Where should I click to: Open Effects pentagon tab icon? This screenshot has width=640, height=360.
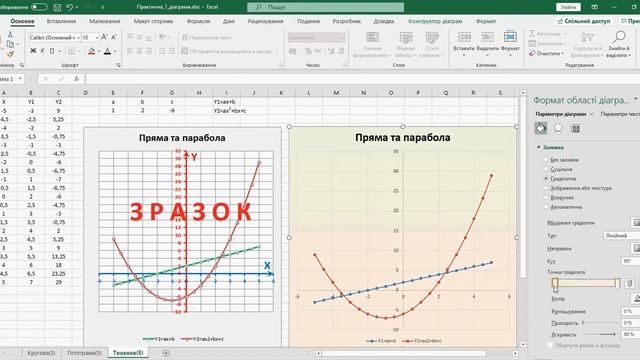click(x=558, y=128)
